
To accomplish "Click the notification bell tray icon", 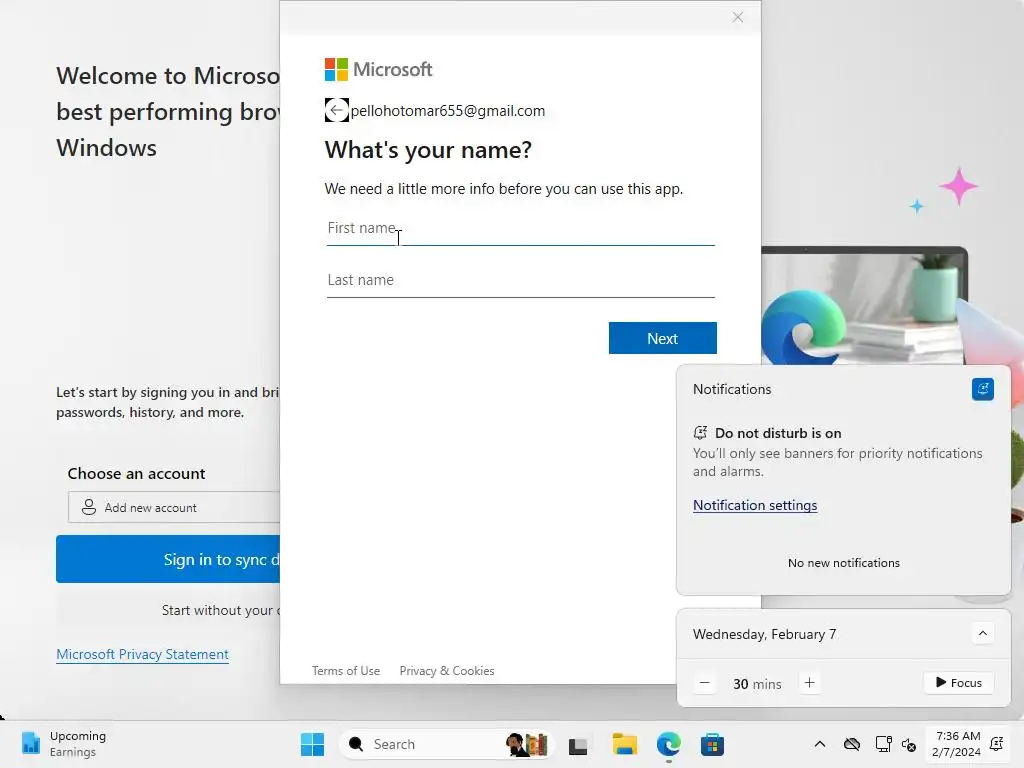I will 997,744.
